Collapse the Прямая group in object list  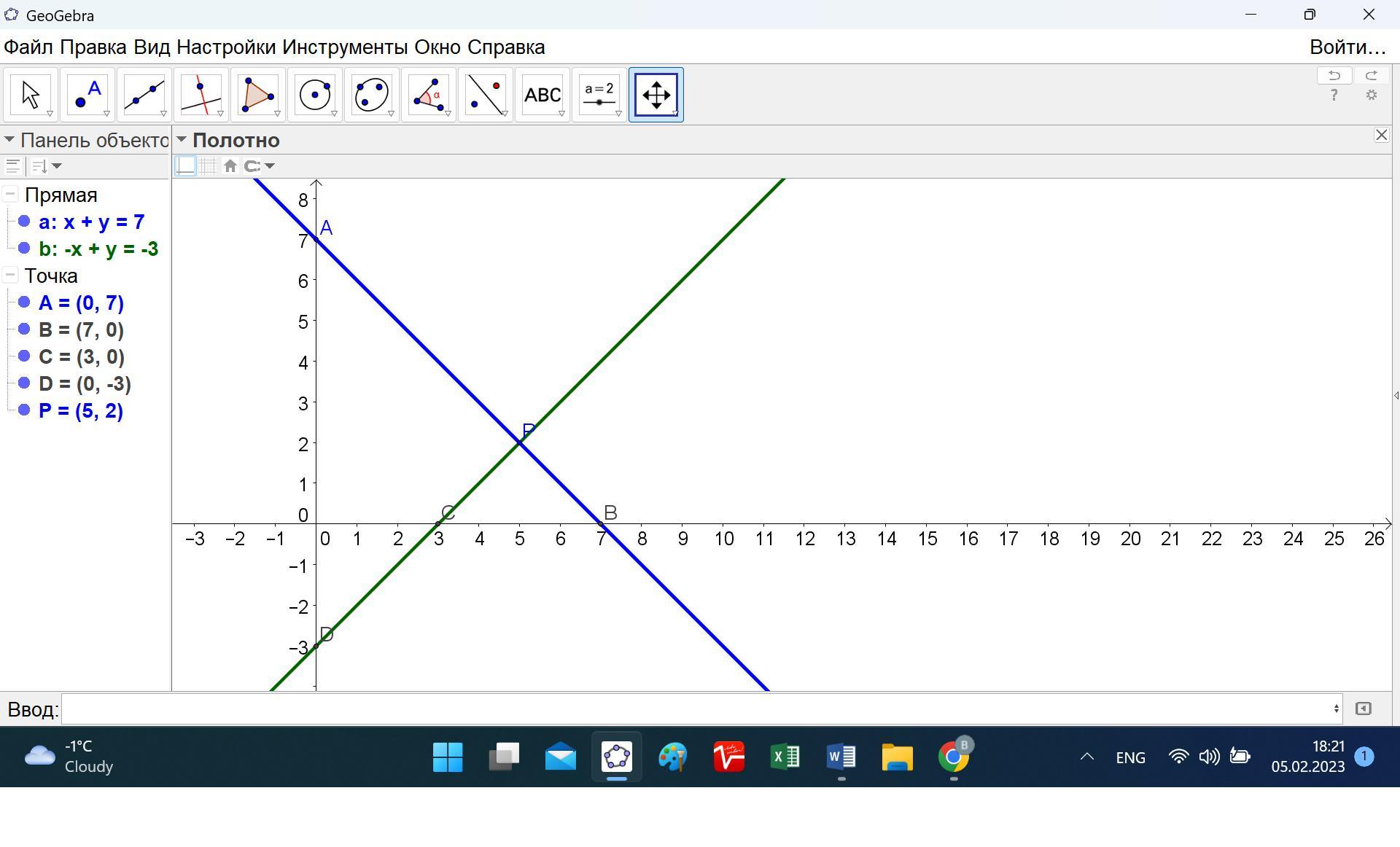pyautogui.click(x=10, y=195)
